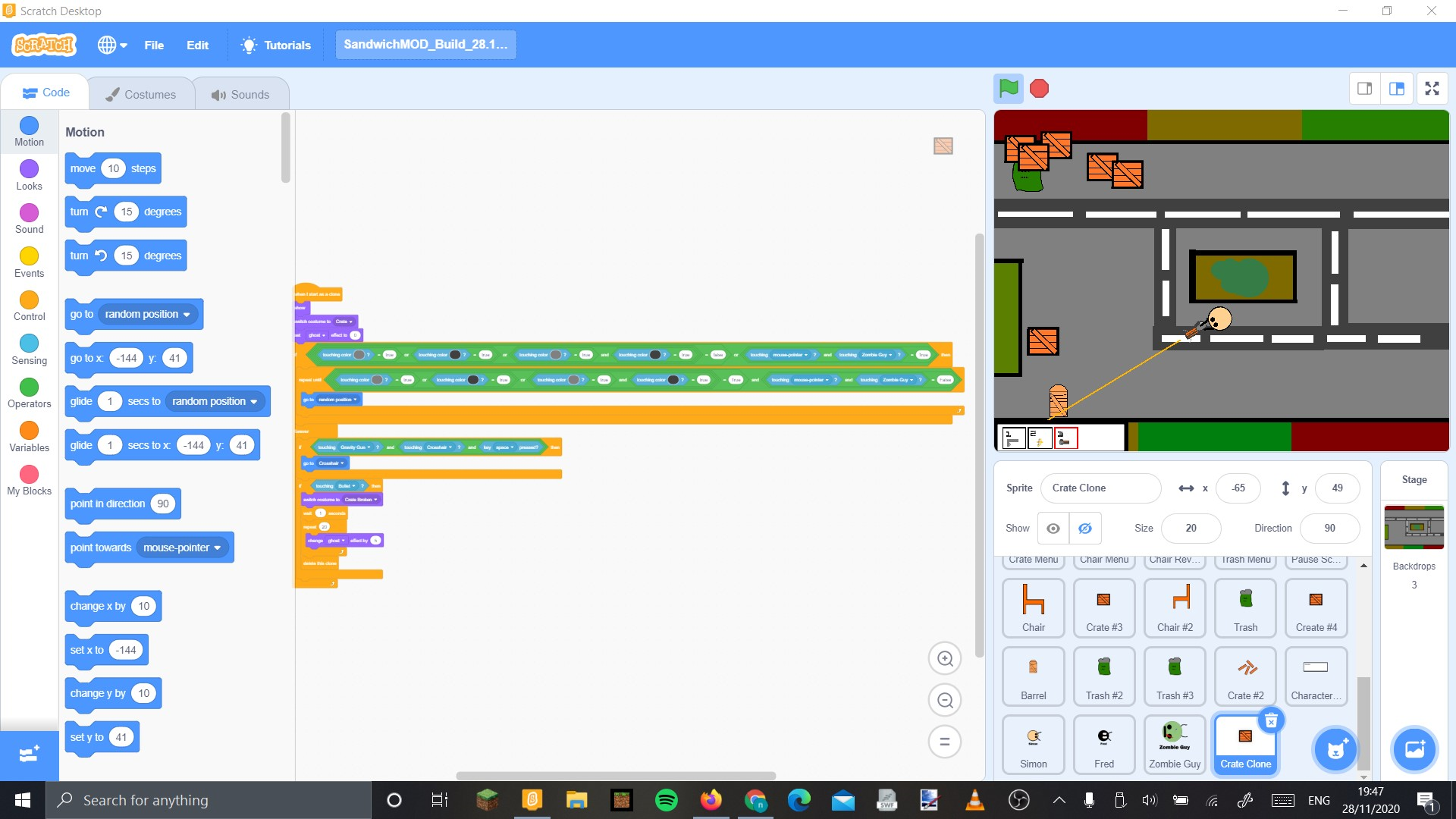Select the Zombie Guy sprite
Image resolution: width=1456 pixels, height=819 pixels.
tap(1174, 745)
